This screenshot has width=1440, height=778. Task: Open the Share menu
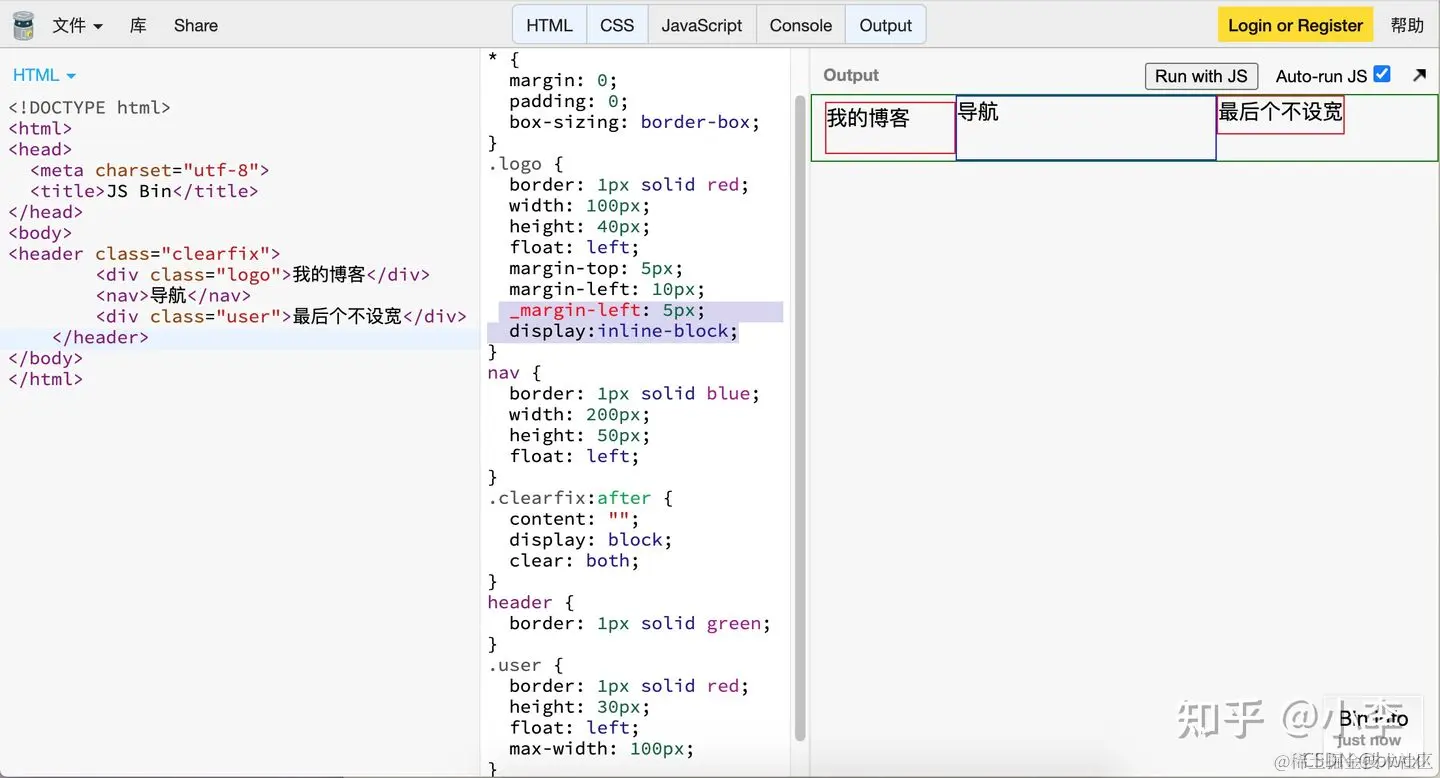[x=196, y=25]
